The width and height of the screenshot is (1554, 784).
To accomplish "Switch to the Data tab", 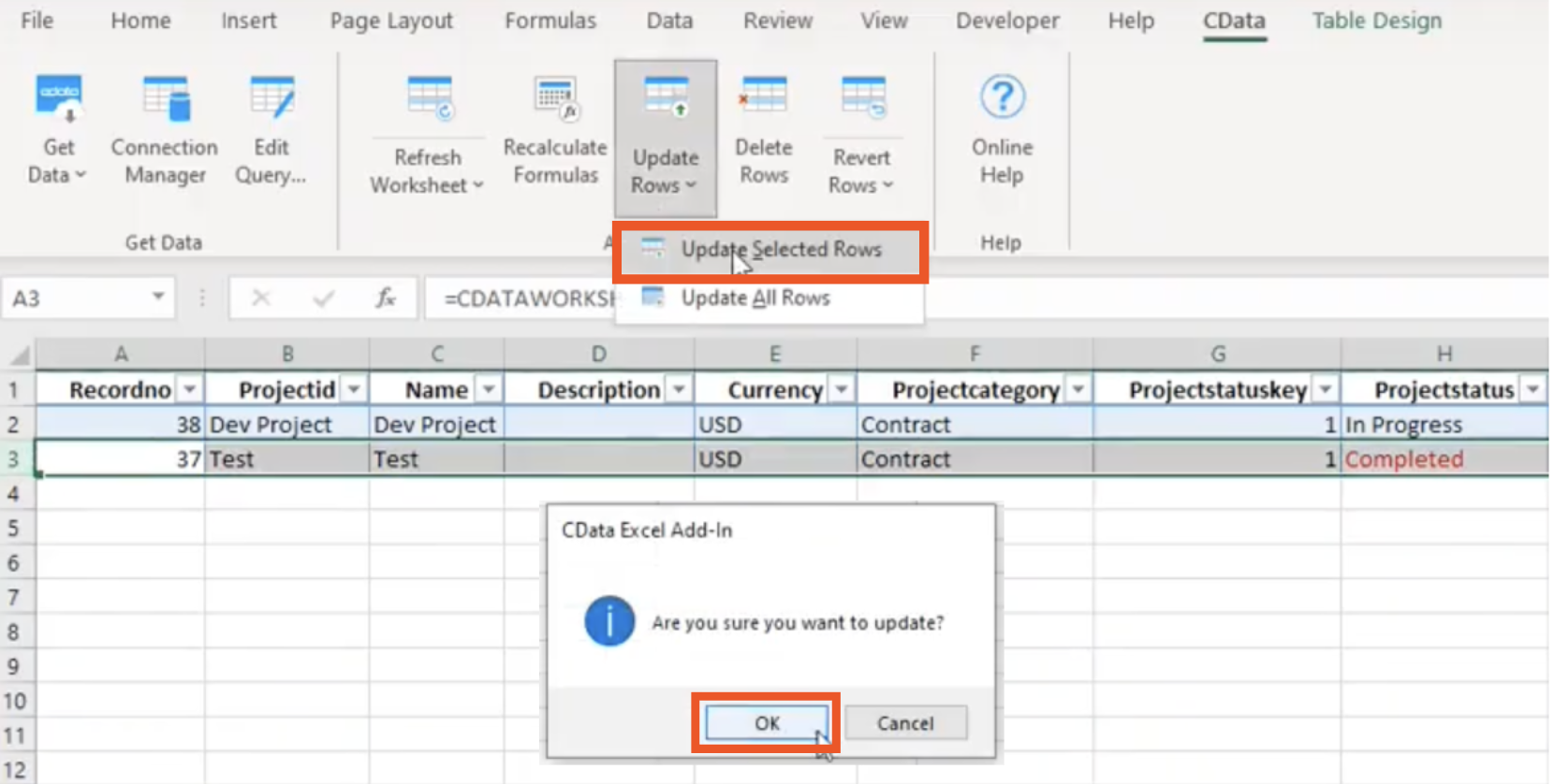I will click(669, 21).
